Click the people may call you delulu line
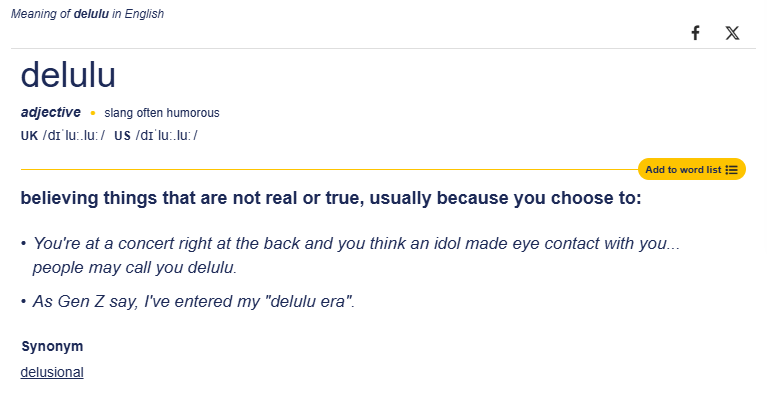This screenshot has width=767, height=403. [x=134, y=268]
